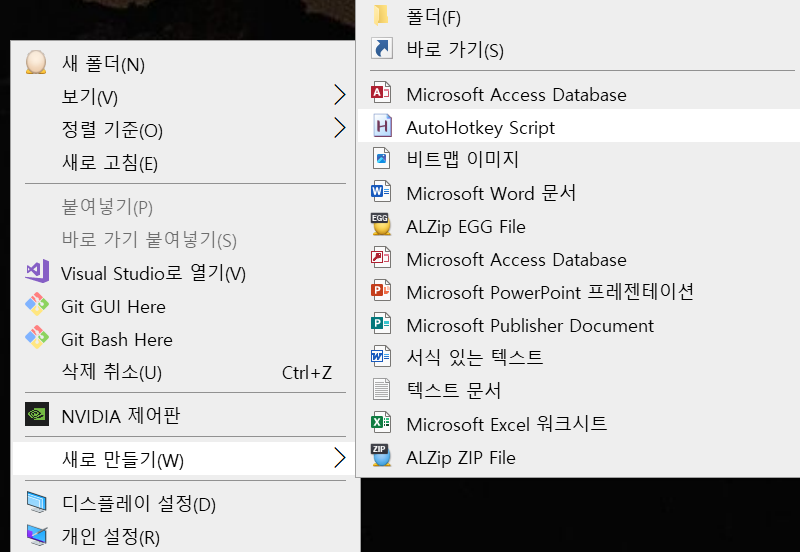Click the Microsoft PowerPoint 프레젠테이션 icon
800x552 pixels.
point(381,290)
